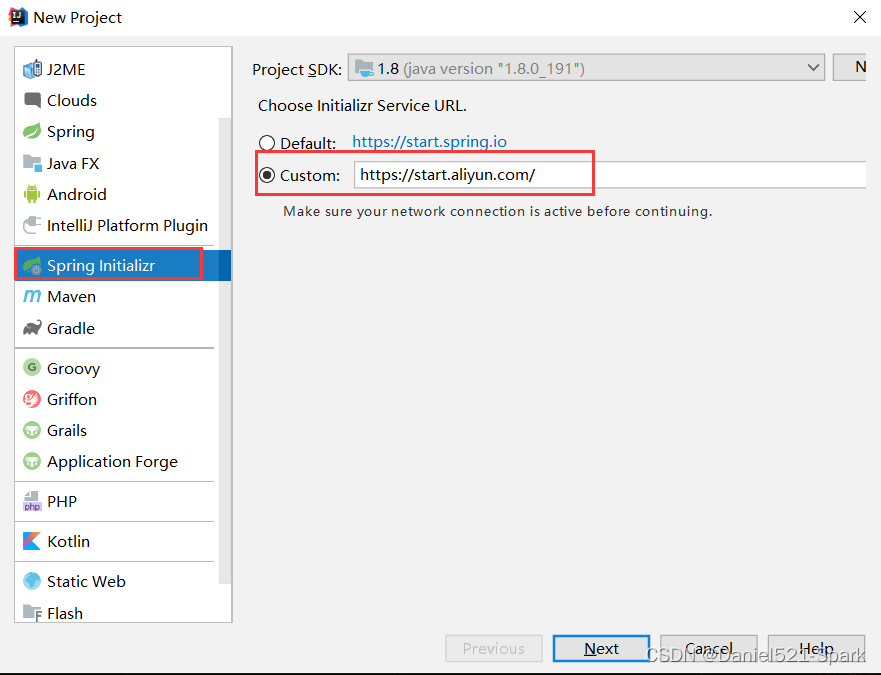The width and height of the screenshot is (881, 675).
Task: Click the Flash folder icon
Action: pyautogui.click(x=32, y=613)
